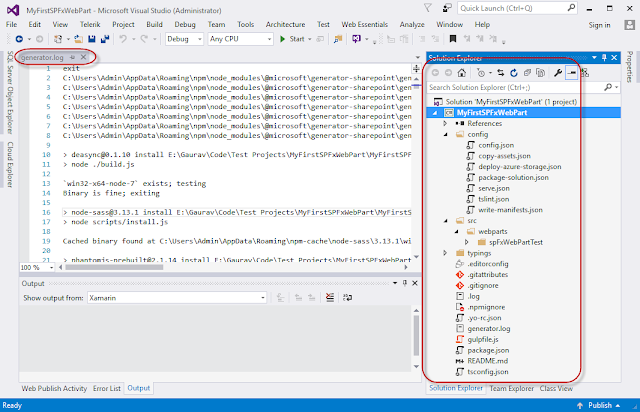Click Sign in link at top right

tap(599, 25)
